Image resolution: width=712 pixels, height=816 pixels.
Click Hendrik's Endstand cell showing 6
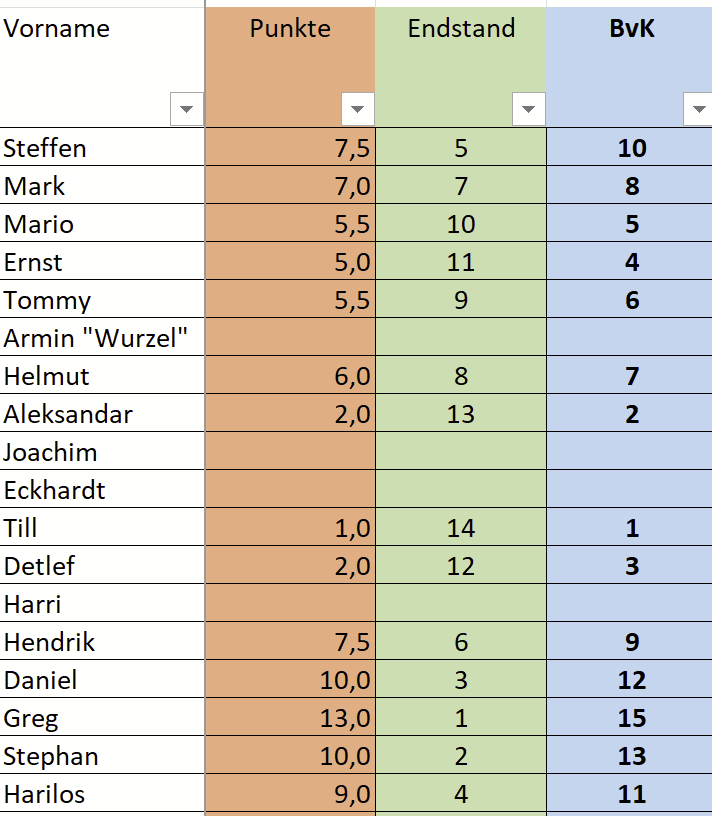tap(461, 643)
